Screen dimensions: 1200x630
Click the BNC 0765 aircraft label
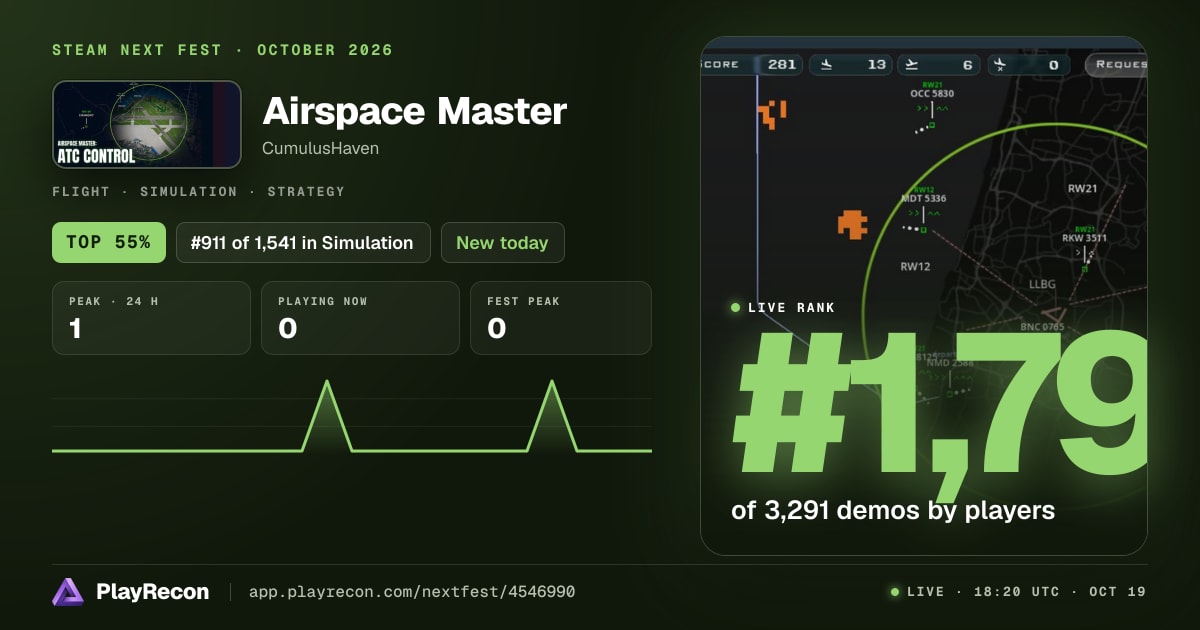(1042, 327)
